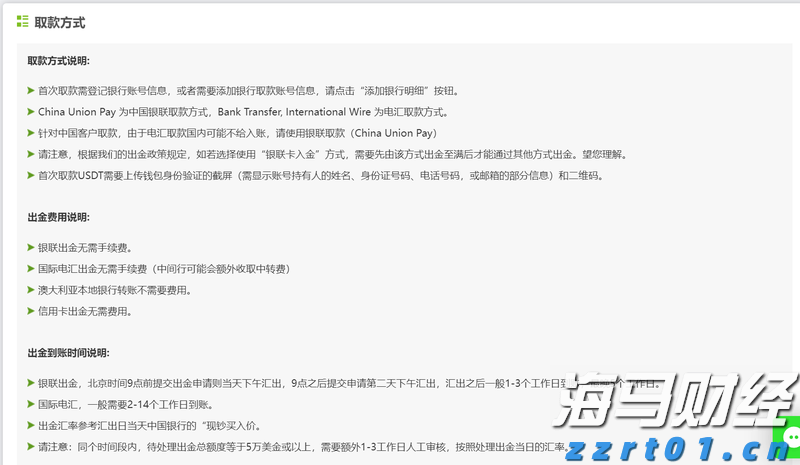The image size is (800, 465).
Task: Click the green list icon beside 取款方式
Action: coord(22,22)
